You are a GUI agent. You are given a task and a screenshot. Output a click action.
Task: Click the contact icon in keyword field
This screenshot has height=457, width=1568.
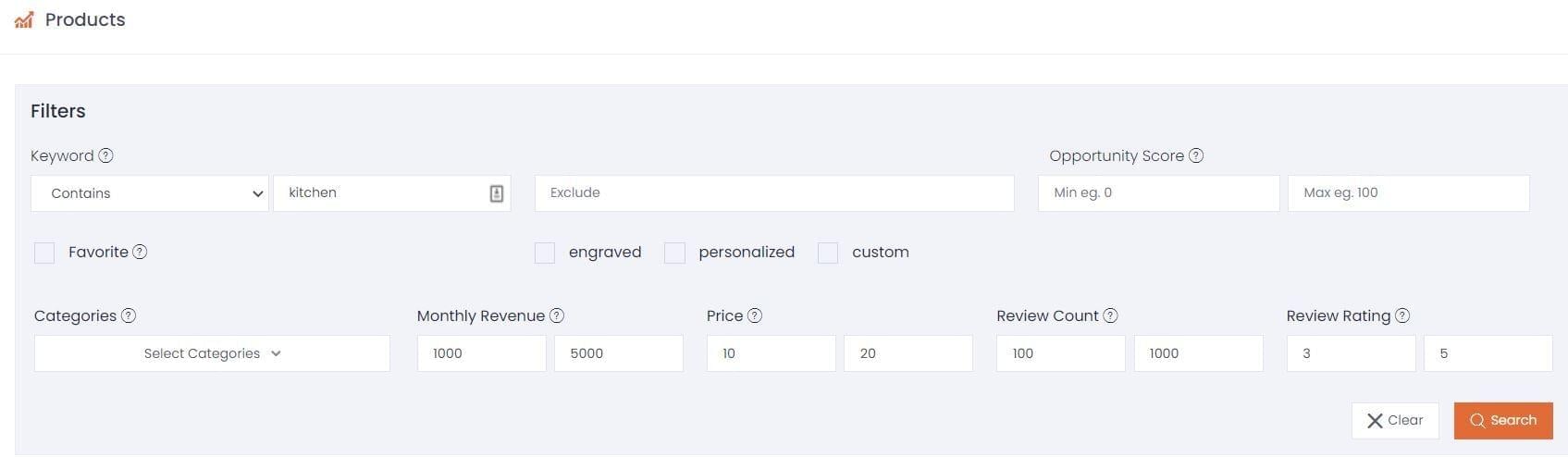497,193
